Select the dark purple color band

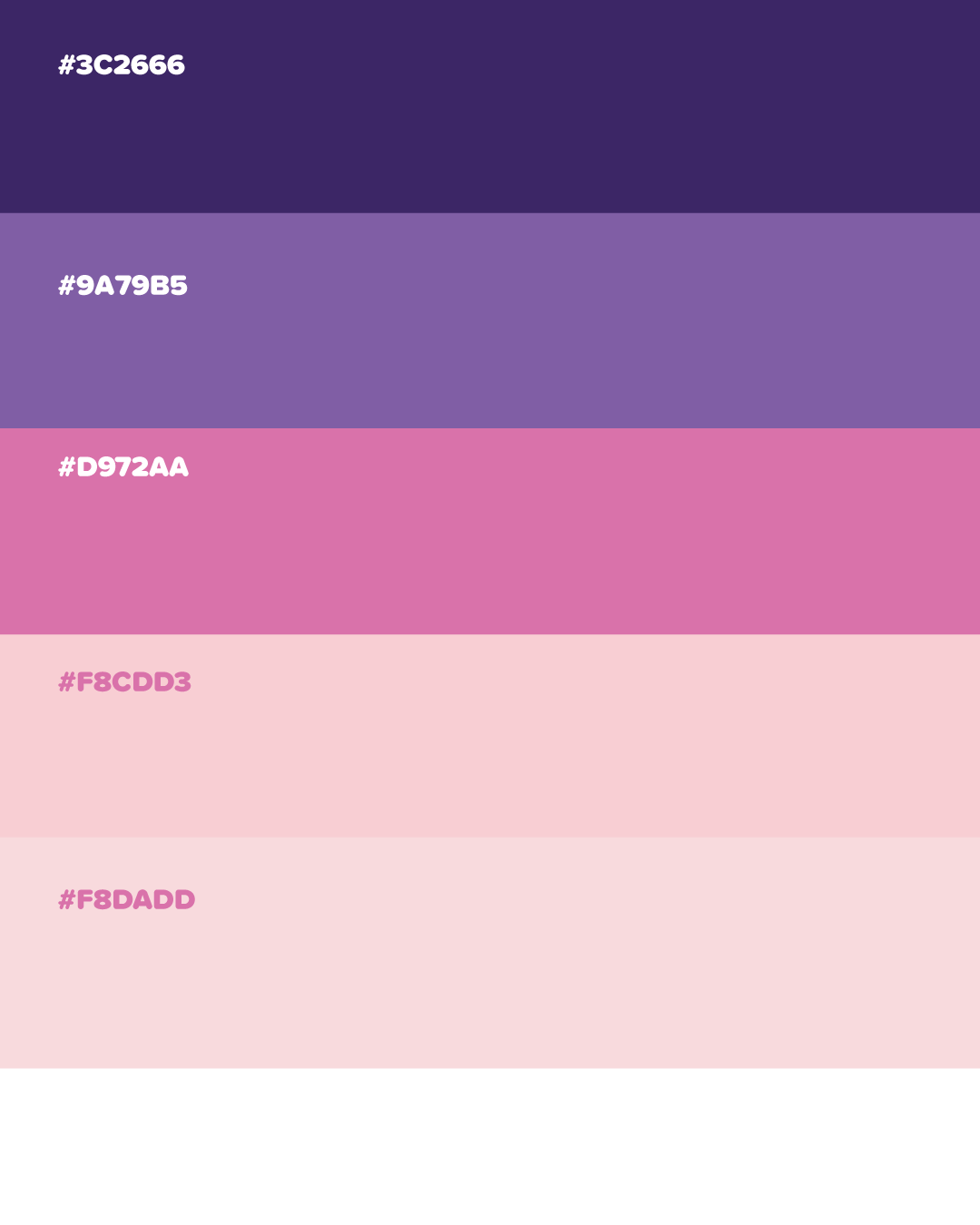pos(490,106)
